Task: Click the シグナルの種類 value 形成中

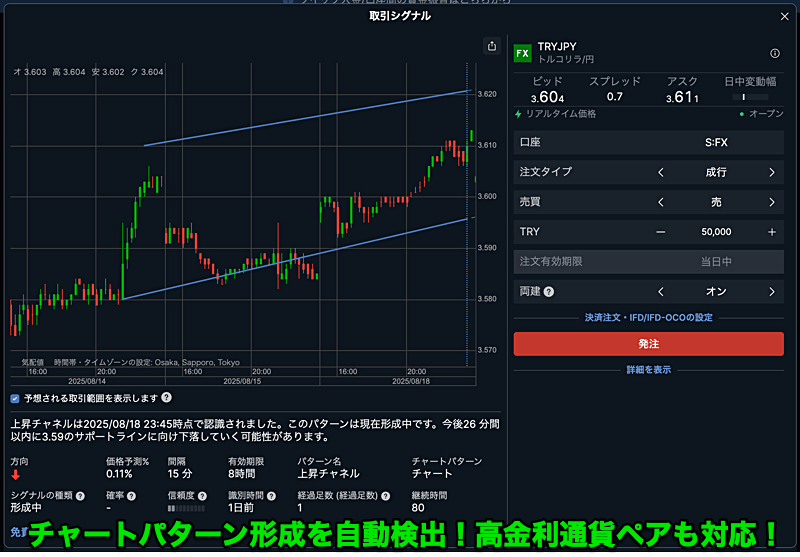Action: coord(26,508)
